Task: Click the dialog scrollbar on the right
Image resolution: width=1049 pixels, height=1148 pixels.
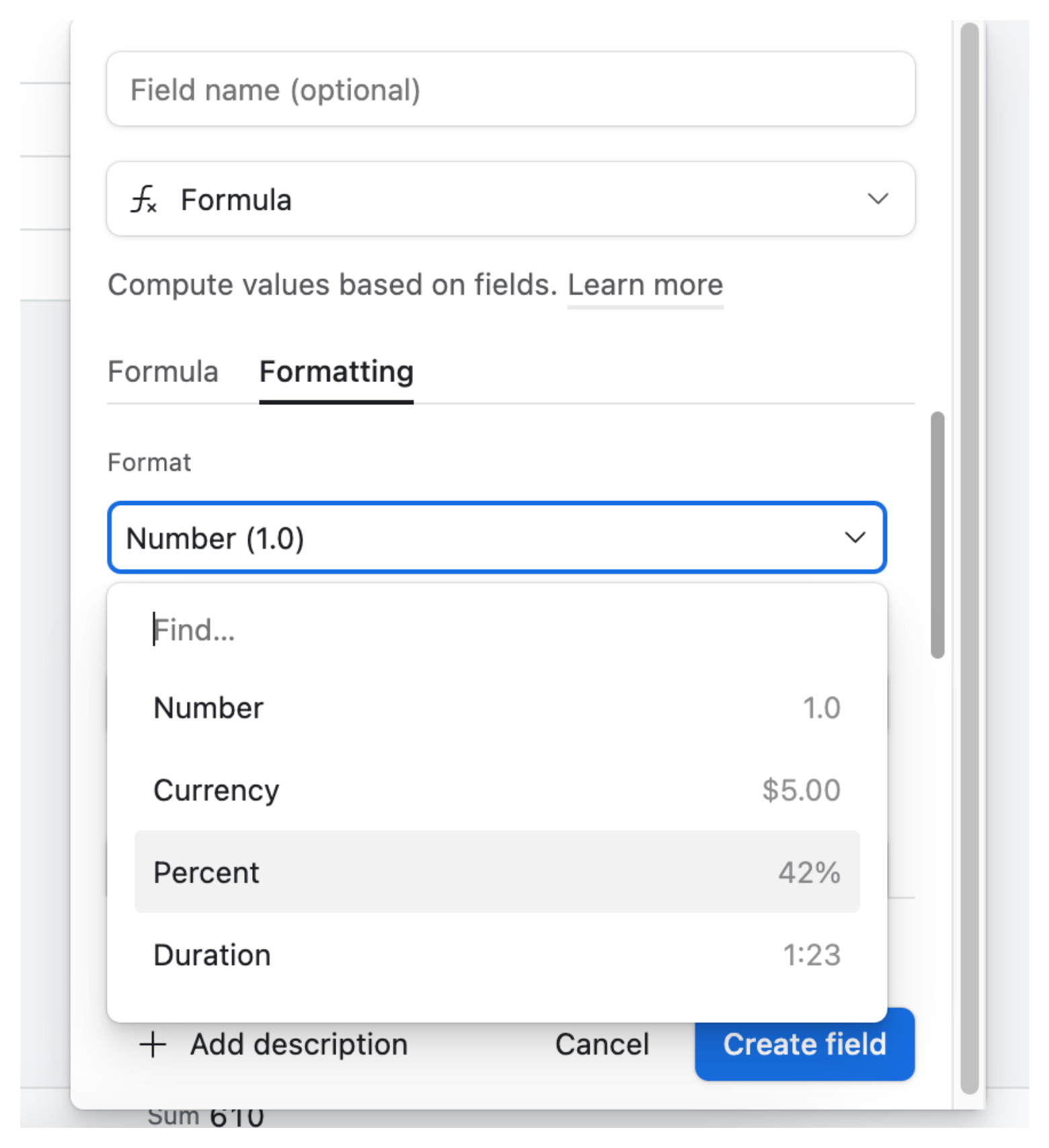Action: [x=936, y=538]
